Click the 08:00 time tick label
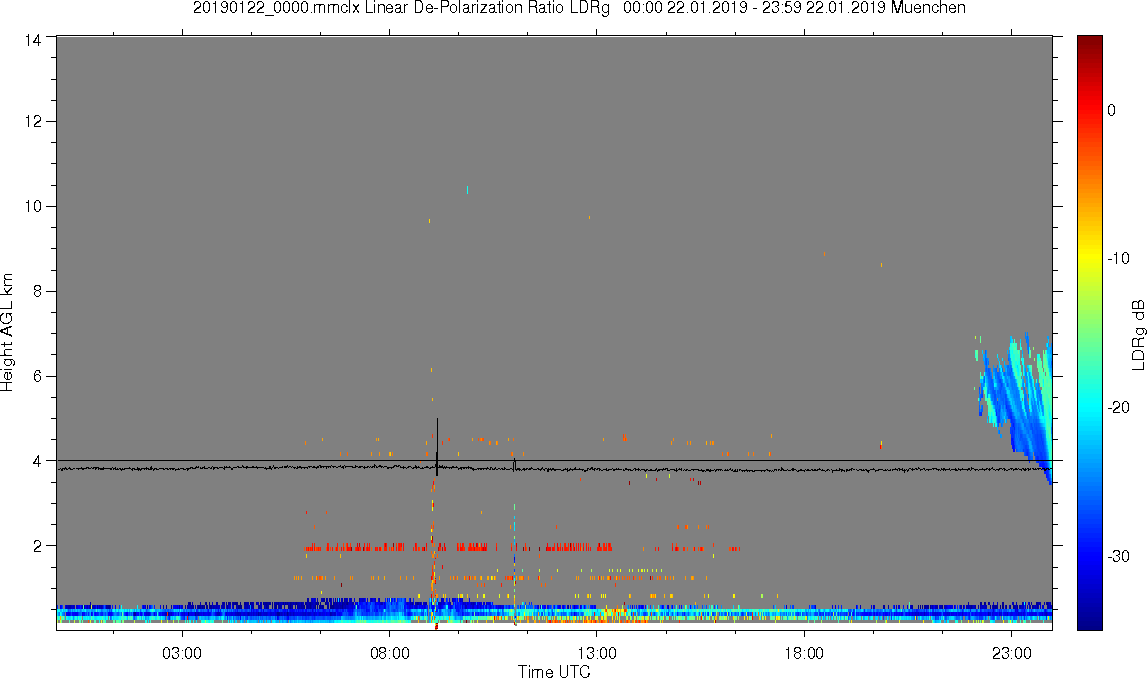The width and height of the screenshot is (1147, 678). pos(389,653)
